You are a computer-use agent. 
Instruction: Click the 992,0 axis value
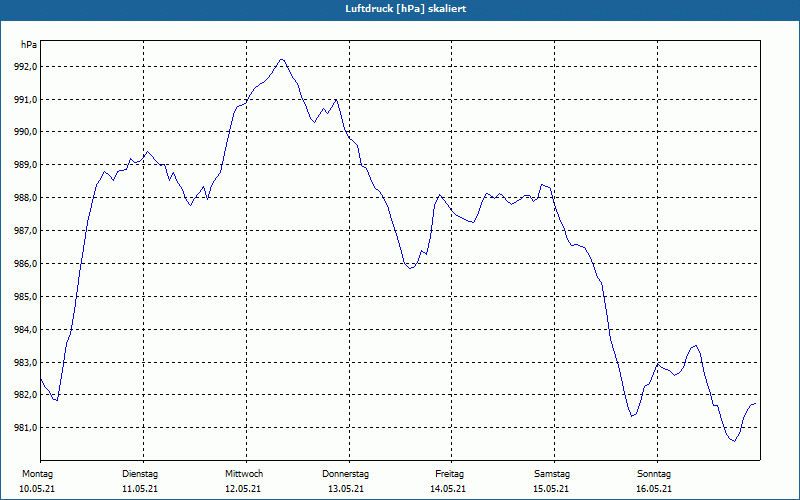[25, 67]
